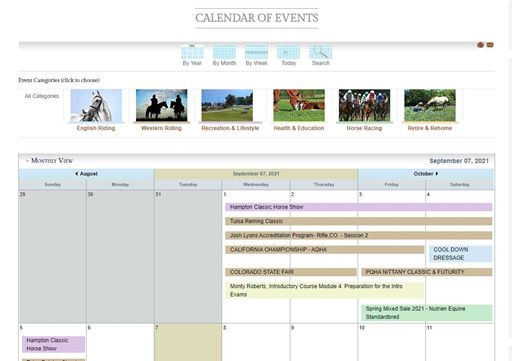Select the English Riding category image

click(96, 105)
